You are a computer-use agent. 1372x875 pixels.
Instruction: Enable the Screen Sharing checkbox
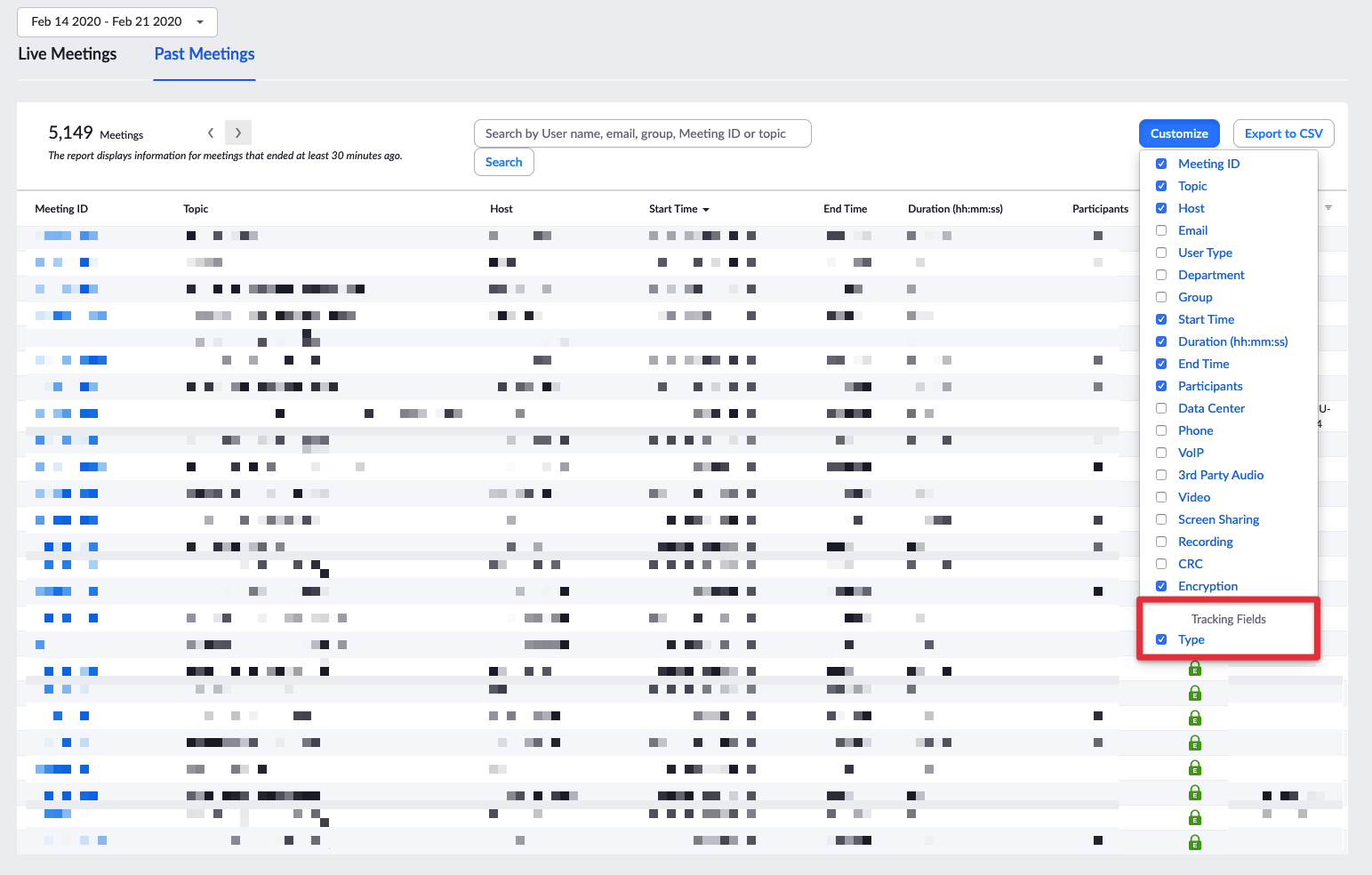[x=1161, y=519]
